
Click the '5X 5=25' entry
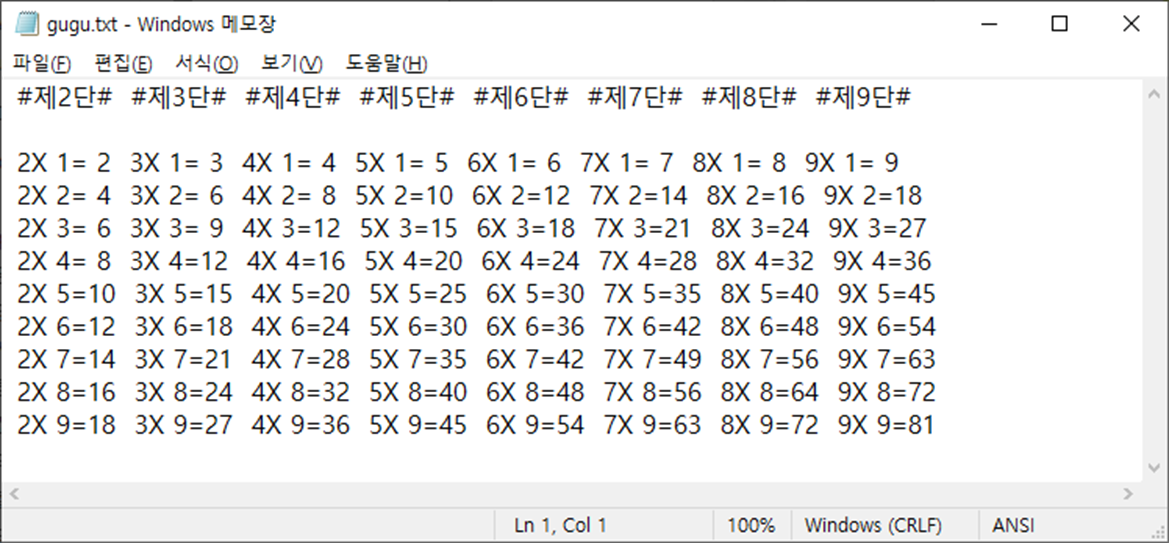[x=418, y=294]
